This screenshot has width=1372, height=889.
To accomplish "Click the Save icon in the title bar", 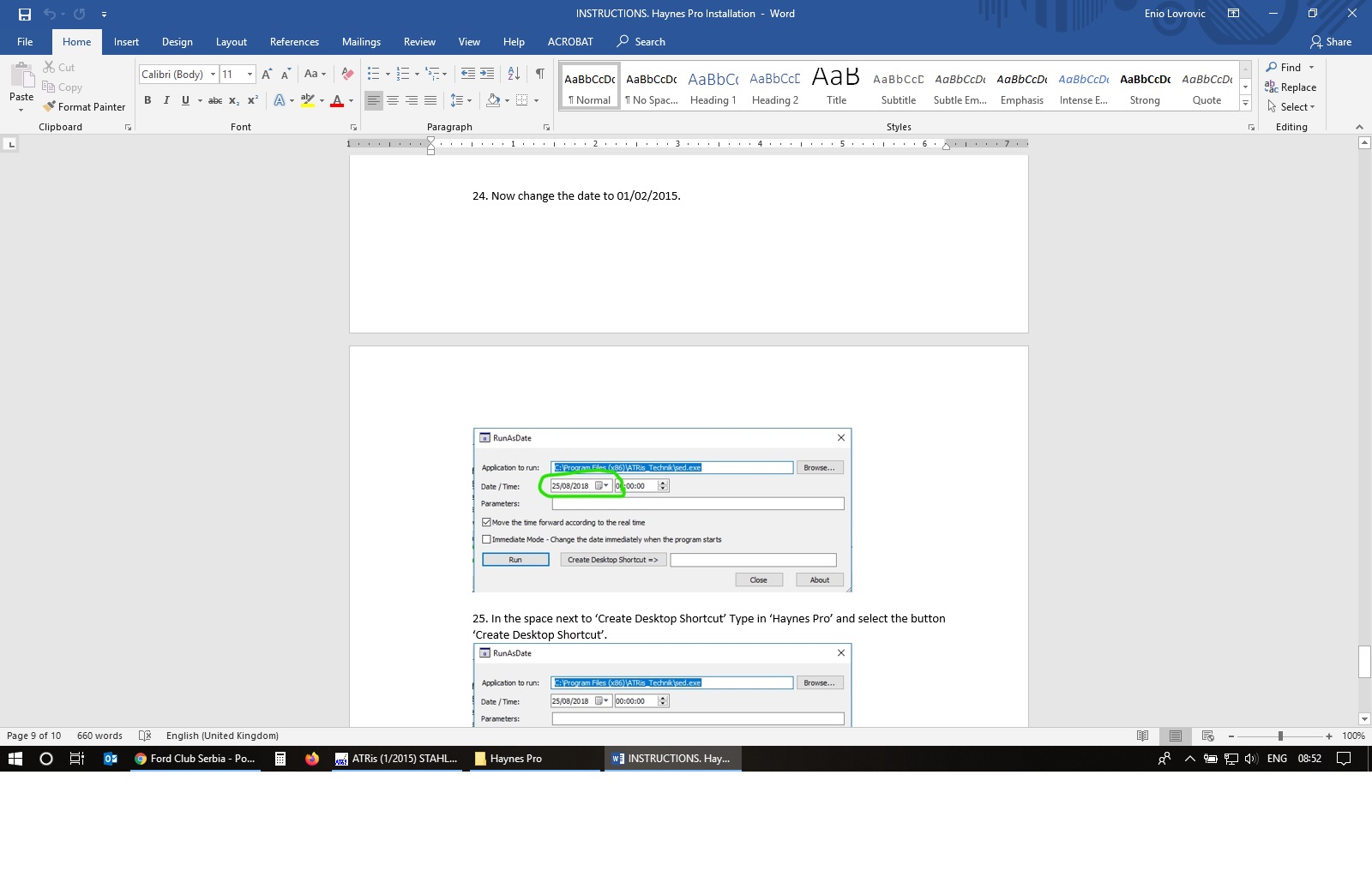I will 25,14.
